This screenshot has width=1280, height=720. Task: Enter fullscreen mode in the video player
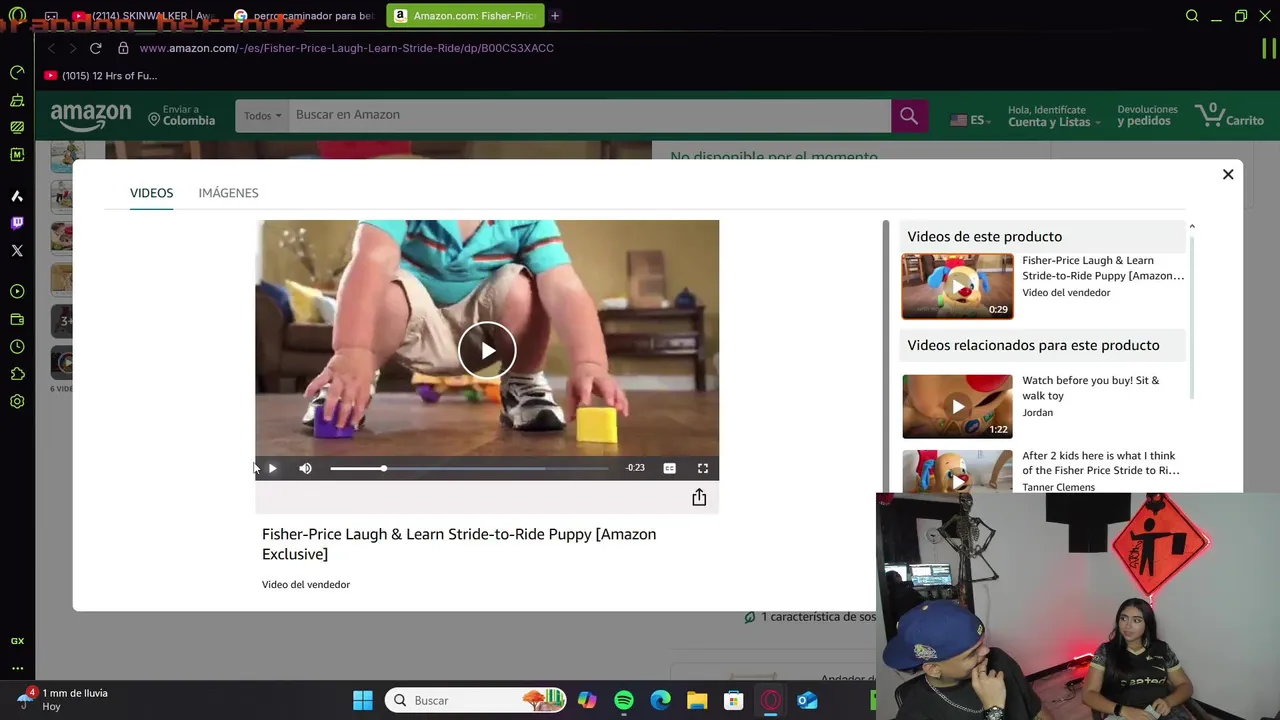pyautogui.click(x=703, y=468)
